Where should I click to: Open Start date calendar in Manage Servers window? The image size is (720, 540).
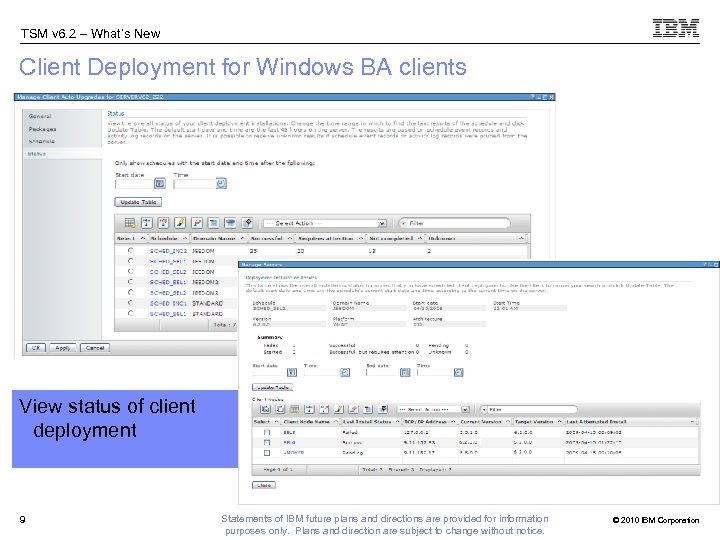[x=292, y=372]
